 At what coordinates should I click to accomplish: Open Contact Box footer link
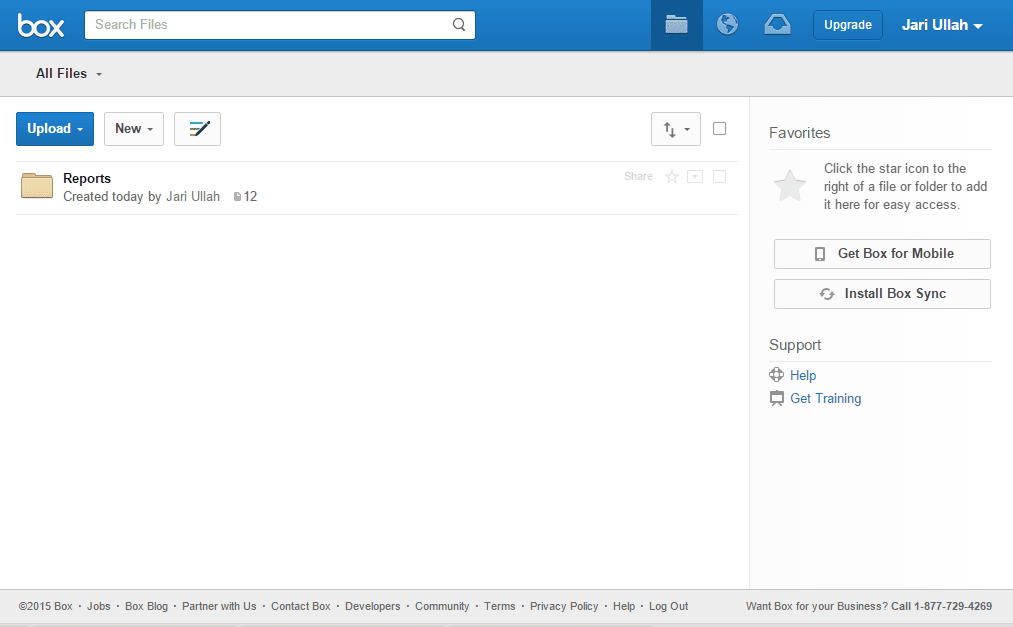(300, 606)
